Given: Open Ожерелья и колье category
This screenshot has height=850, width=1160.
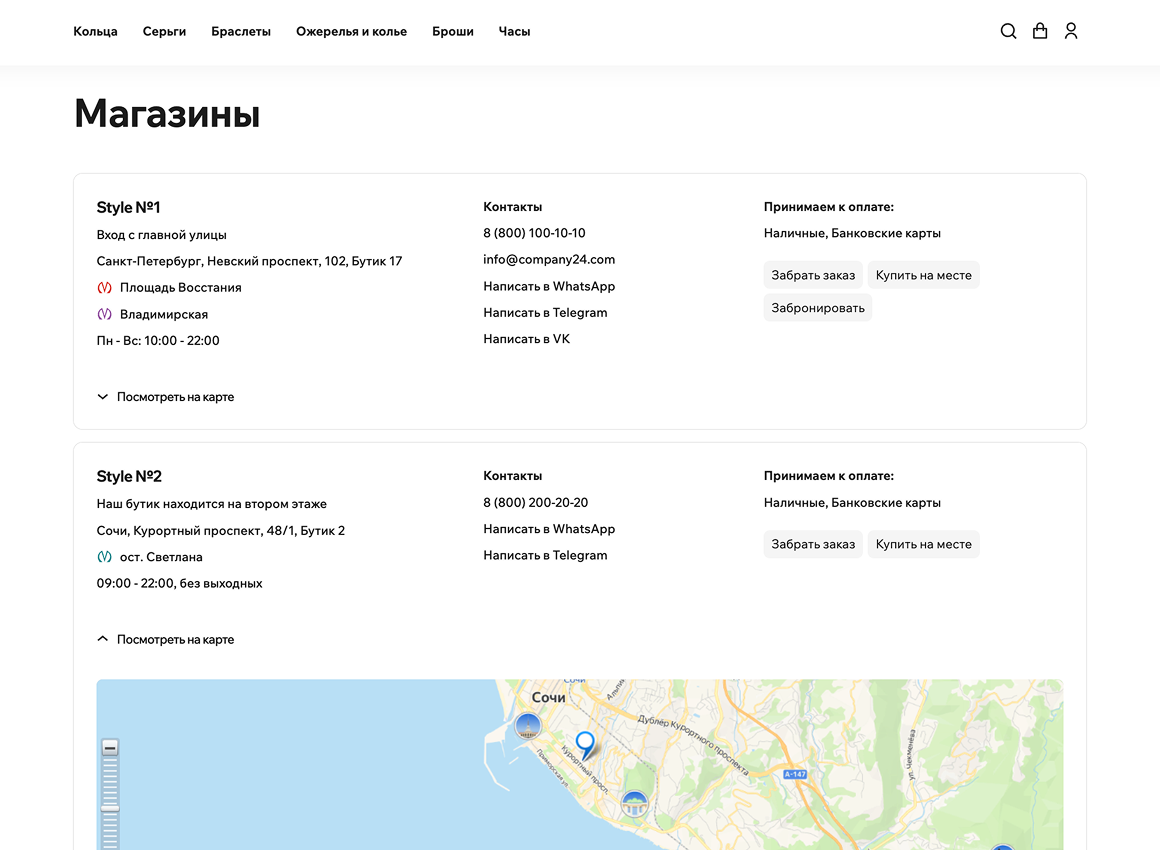Looking at the screenshot, I should 351,32.
